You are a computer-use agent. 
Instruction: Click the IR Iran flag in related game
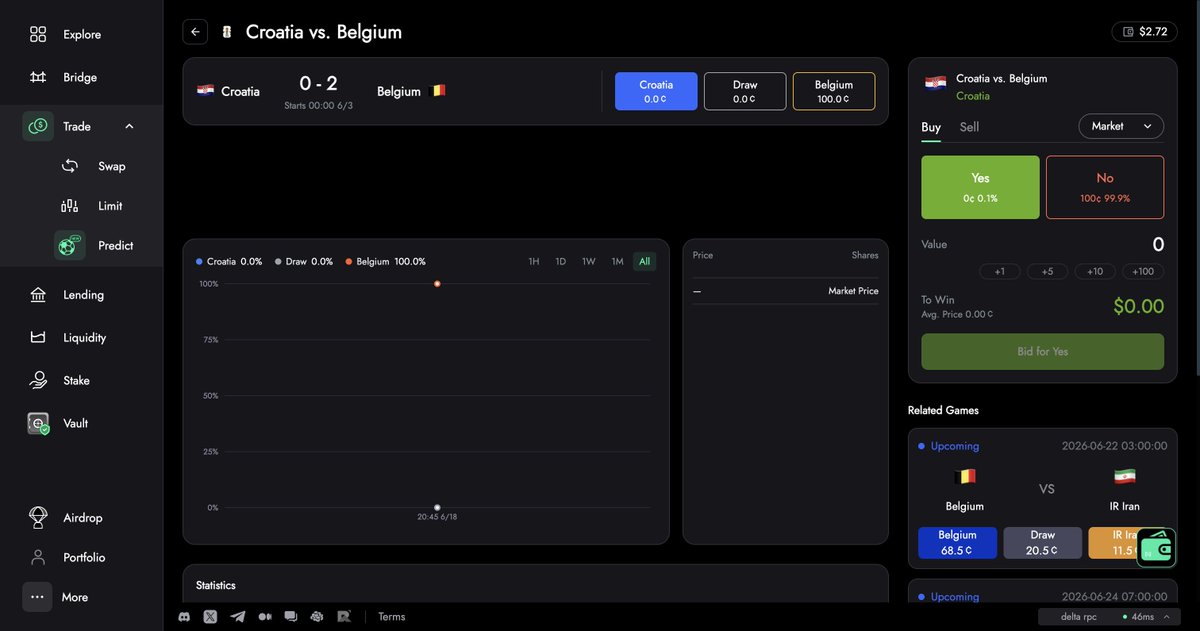coord(1125,476)
